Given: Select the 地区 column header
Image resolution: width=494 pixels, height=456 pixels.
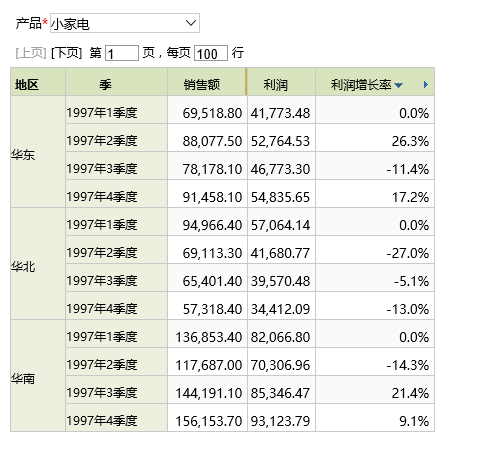Looking at the screenshot, I should pyautogui.click(x=38, y=82).
